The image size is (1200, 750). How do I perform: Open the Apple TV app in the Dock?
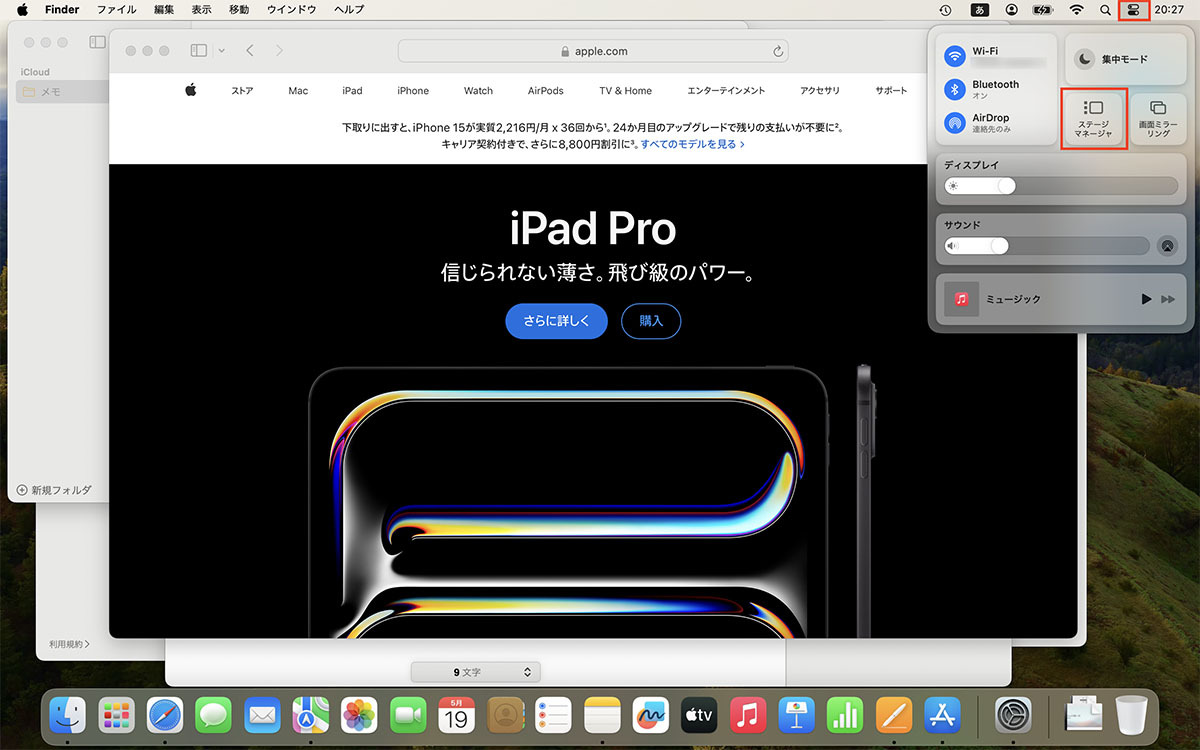(700, 715)
